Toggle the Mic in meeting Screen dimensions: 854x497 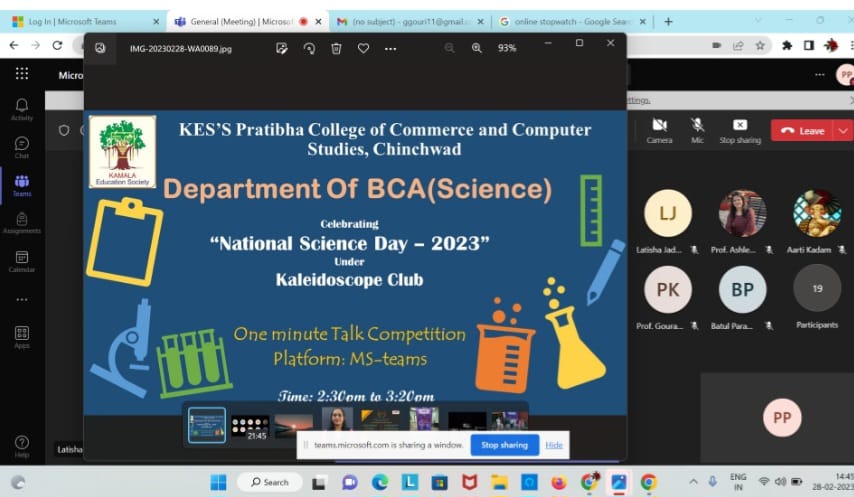coord(697,129)
